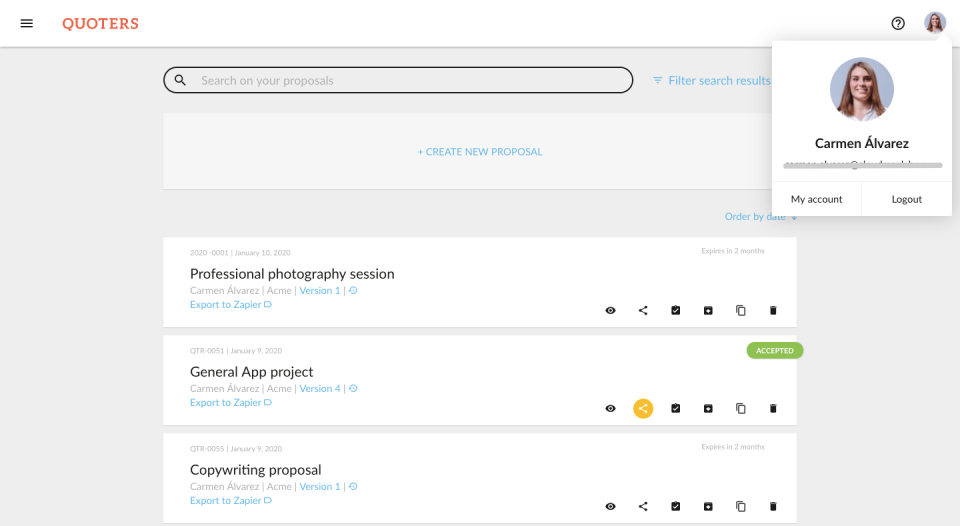This screenshot has height=526, width=960.
Task: Click the highlighted share icon on General App project
Action: point(643,409)
